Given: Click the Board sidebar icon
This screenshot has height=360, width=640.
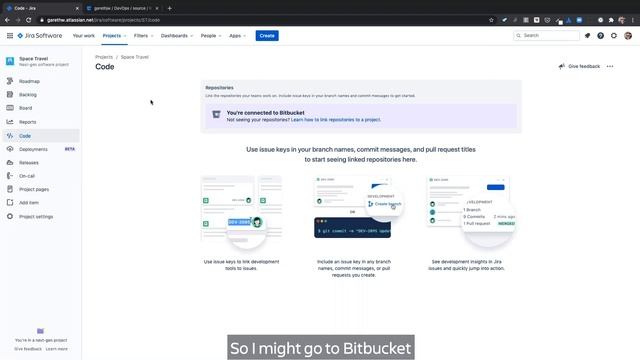Looking at the screenshot, I should click(10, 108).
